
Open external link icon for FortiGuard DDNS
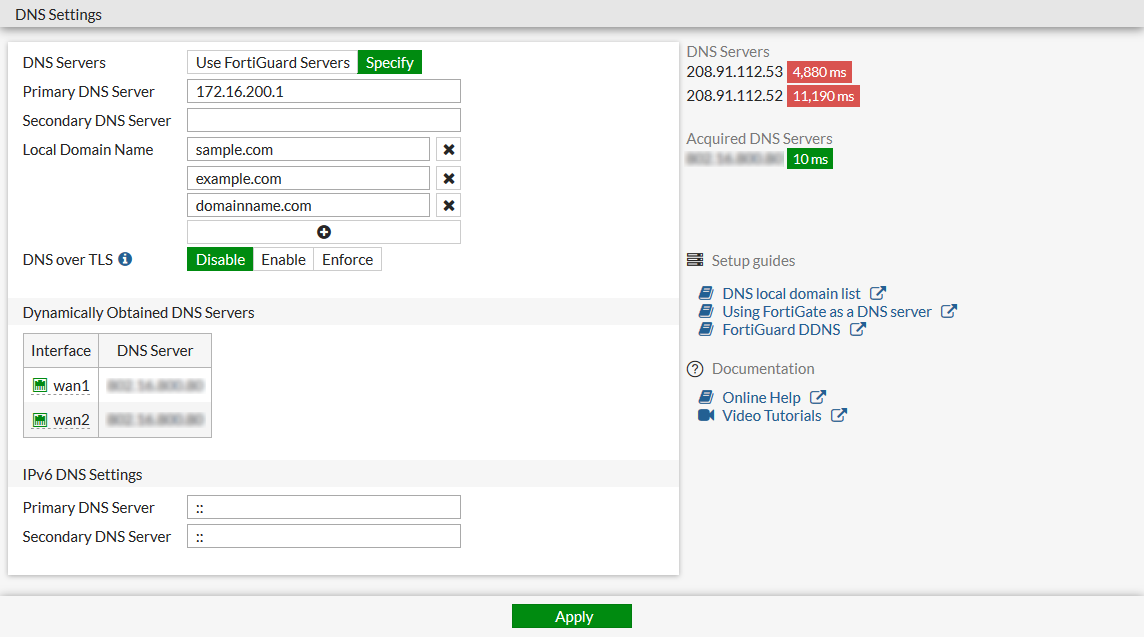point(857,329)
